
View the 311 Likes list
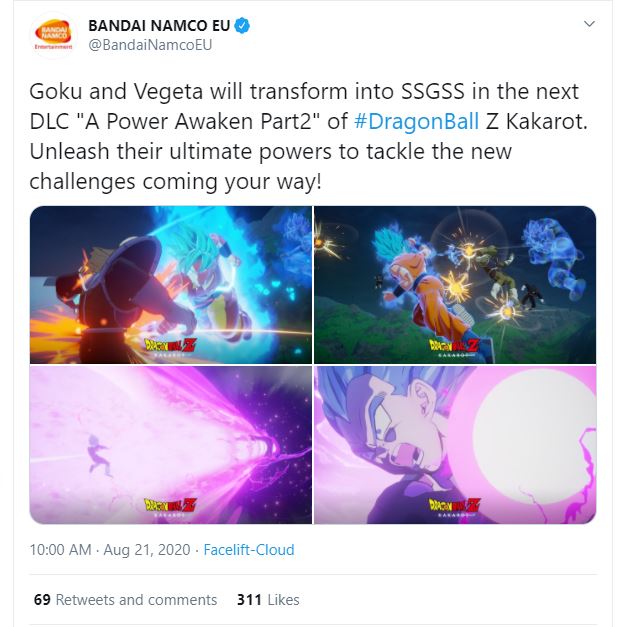(x=268, y=600)
